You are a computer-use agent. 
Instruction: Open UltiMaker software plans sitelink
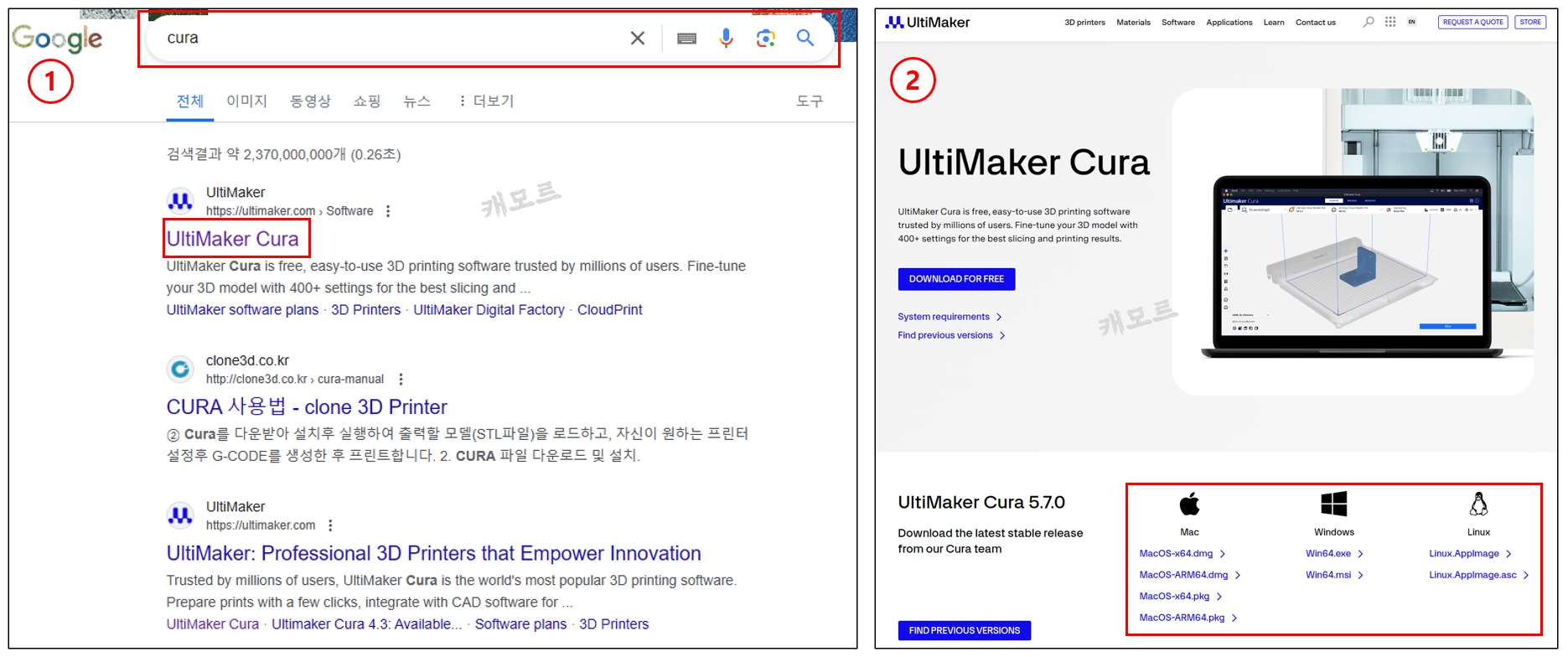pyautogui.click(x=242, y=310)
